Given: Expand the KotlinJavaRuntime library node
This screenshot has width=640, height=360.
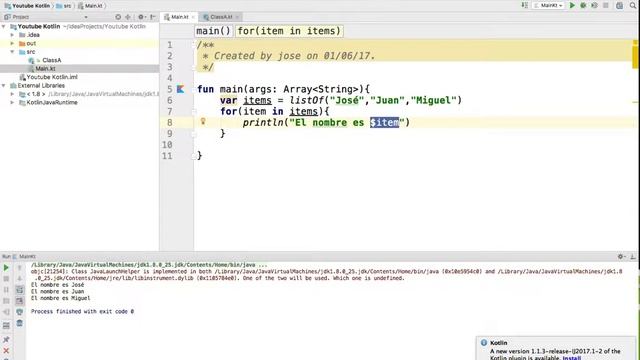Looking at the screenshot, I should click(12, 102).
